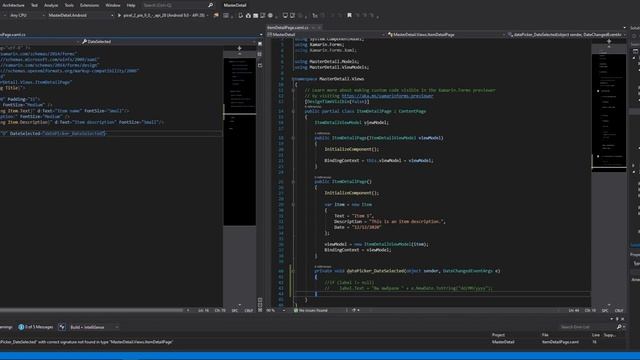Collapse the namespace MasterDetail.Views block
640x360 pixels.
tap(293, 79)
